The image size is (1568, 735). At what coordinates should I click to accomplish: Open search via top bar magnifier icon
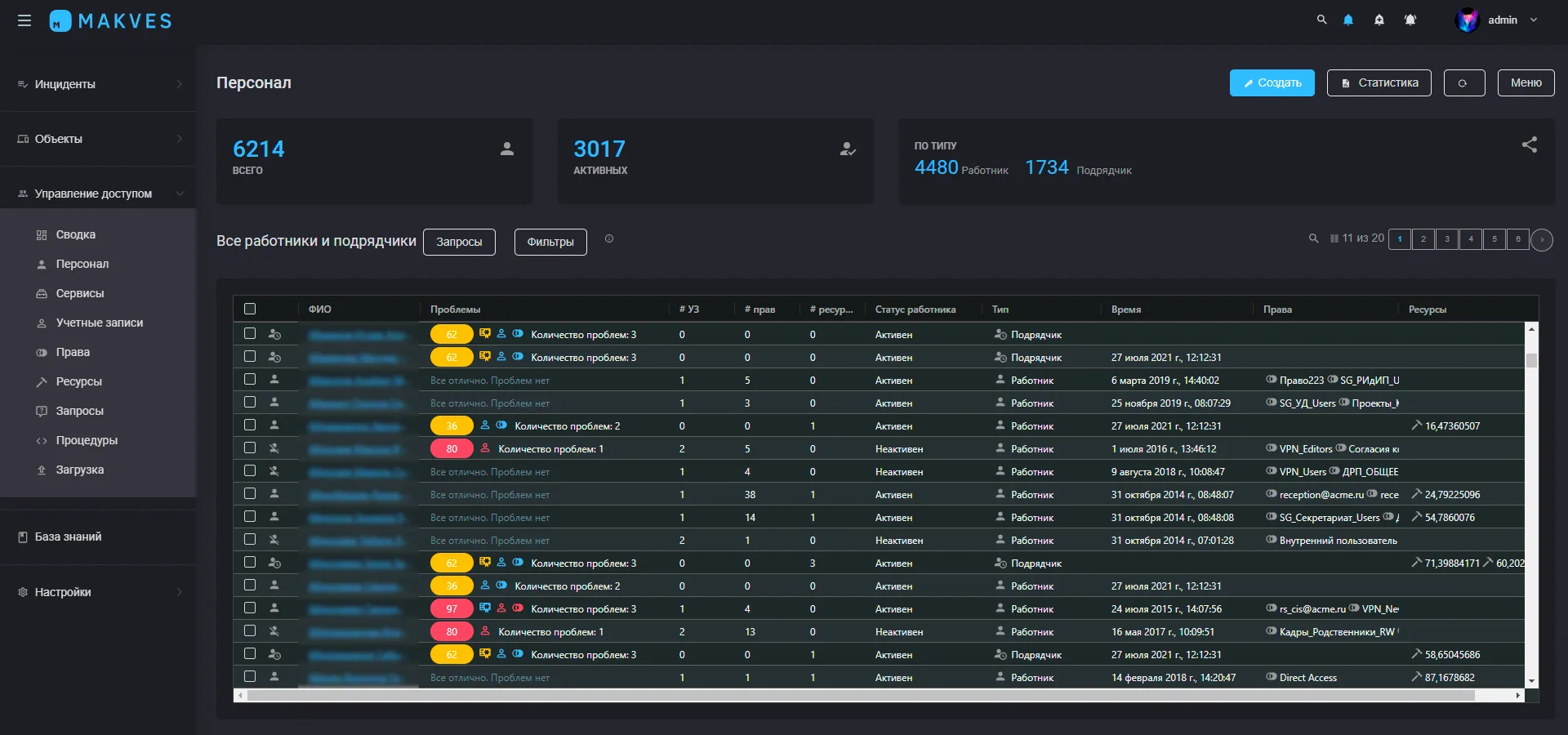point(1321,20)
